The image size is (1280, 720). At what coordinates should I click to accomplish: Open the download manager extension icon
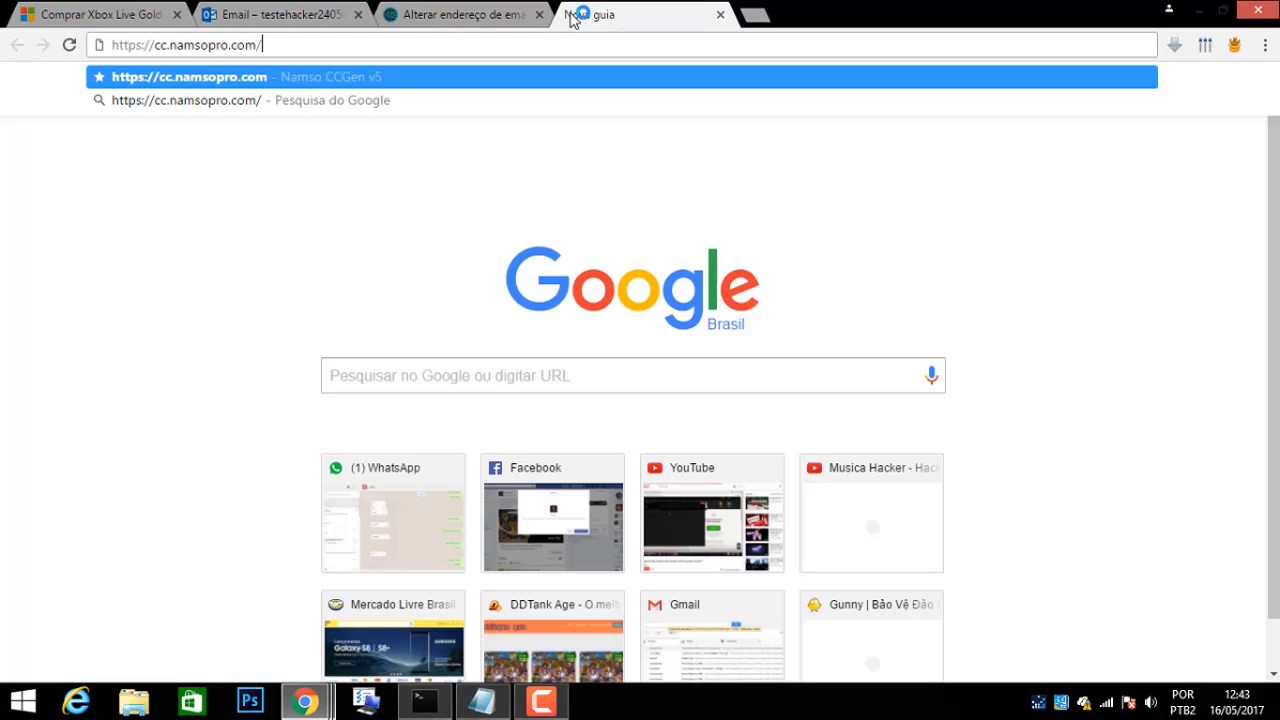[1175, 45]
